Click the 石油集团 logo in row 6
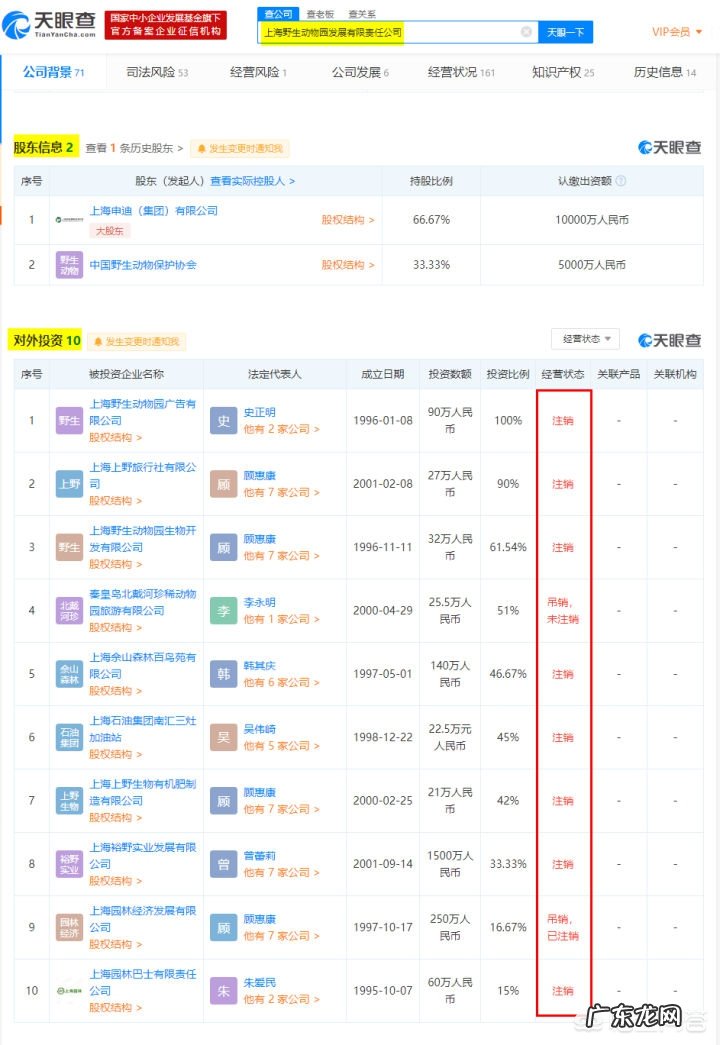This screenshot has height=1045, width=720. tap(69, 737)
